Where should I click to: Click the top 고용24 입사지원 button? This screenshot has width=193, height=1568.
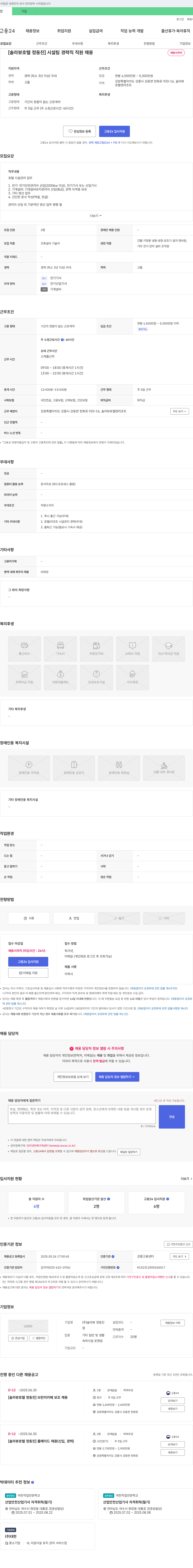(114, 132)
